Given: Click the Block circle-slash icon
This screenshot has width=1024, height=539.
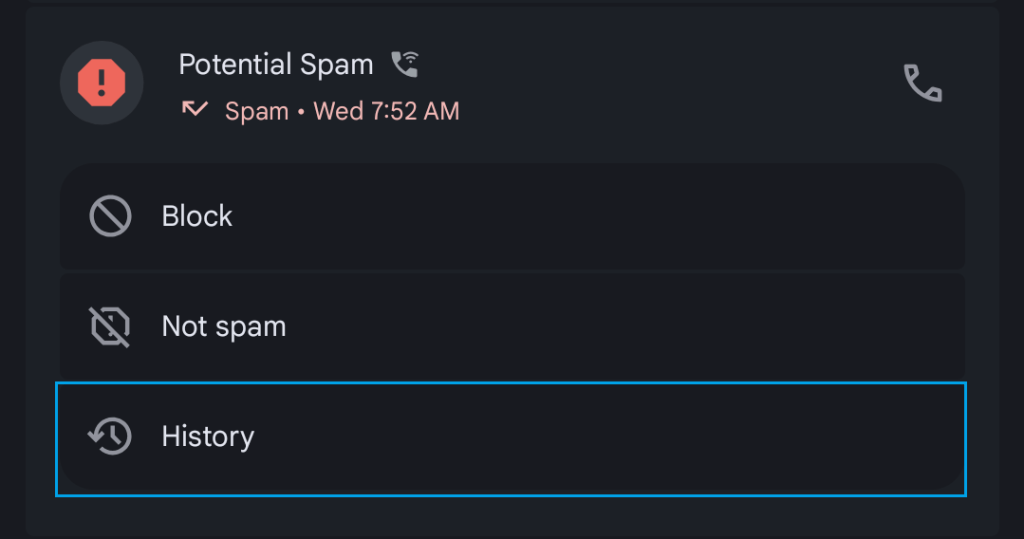Looking at the screenshot, I should (110, 216).
